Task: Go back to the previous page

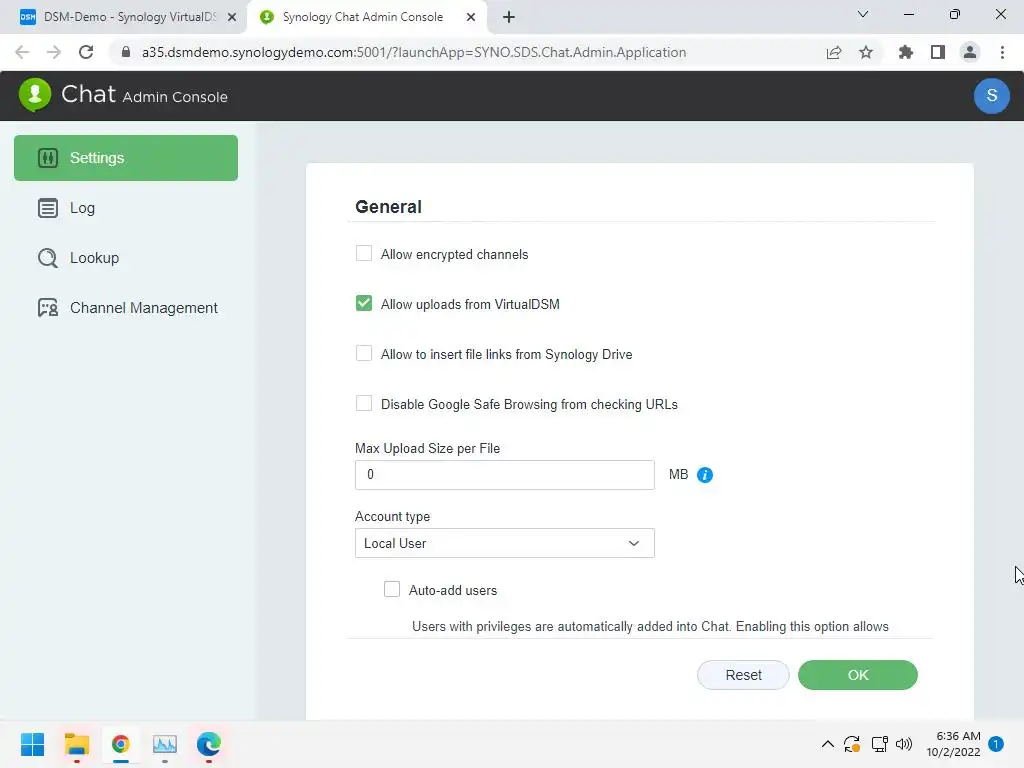Action: pyautogui.click(x=22, y=52)
